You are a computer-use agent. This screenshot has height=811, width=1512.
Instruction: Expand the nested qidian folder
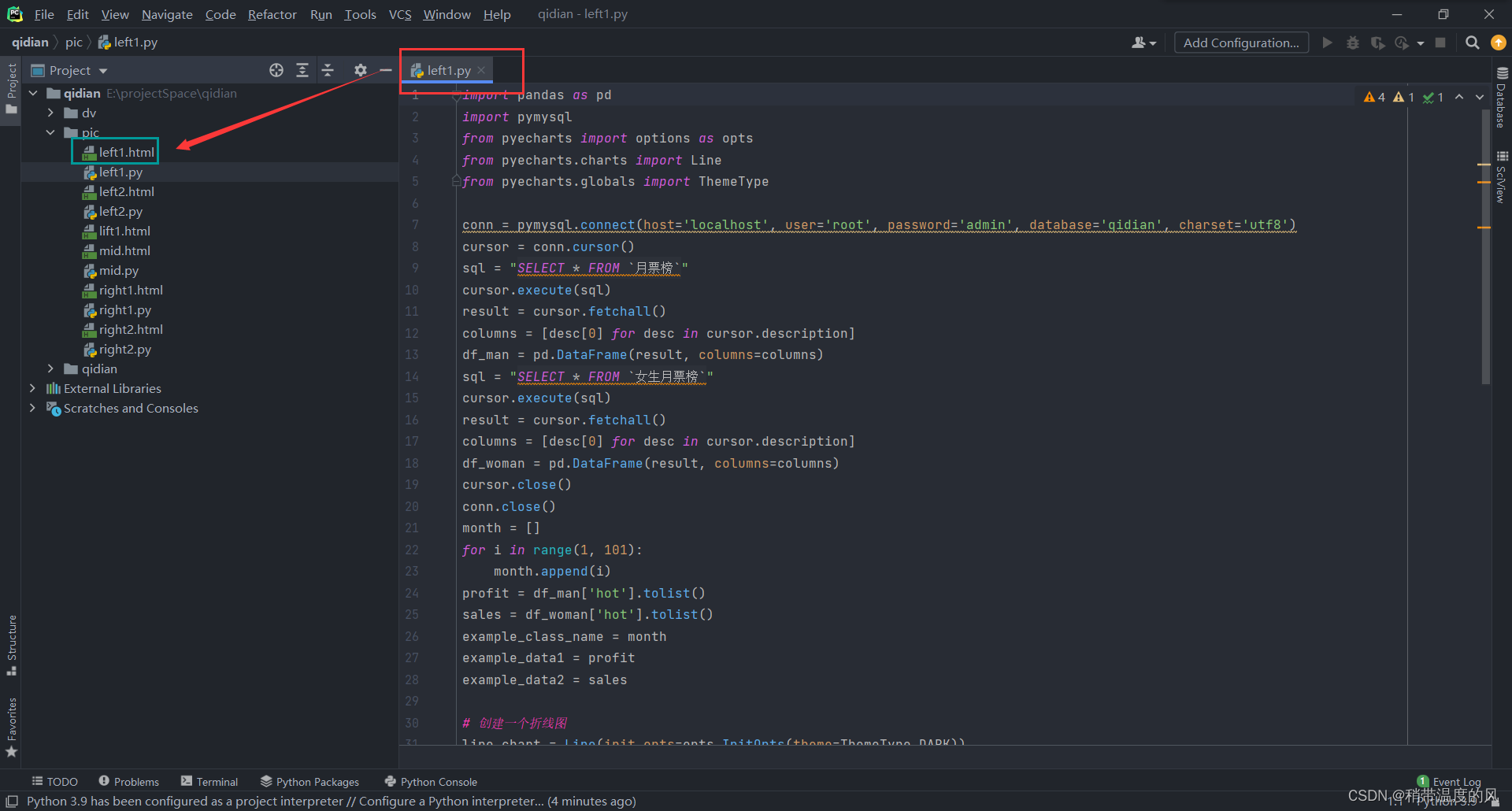(50, 368)
